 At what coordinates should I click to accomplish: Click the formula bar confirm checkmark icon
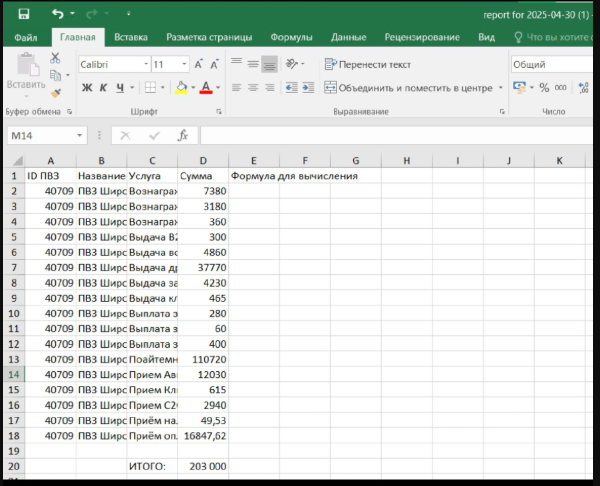[x=154, y=135]
